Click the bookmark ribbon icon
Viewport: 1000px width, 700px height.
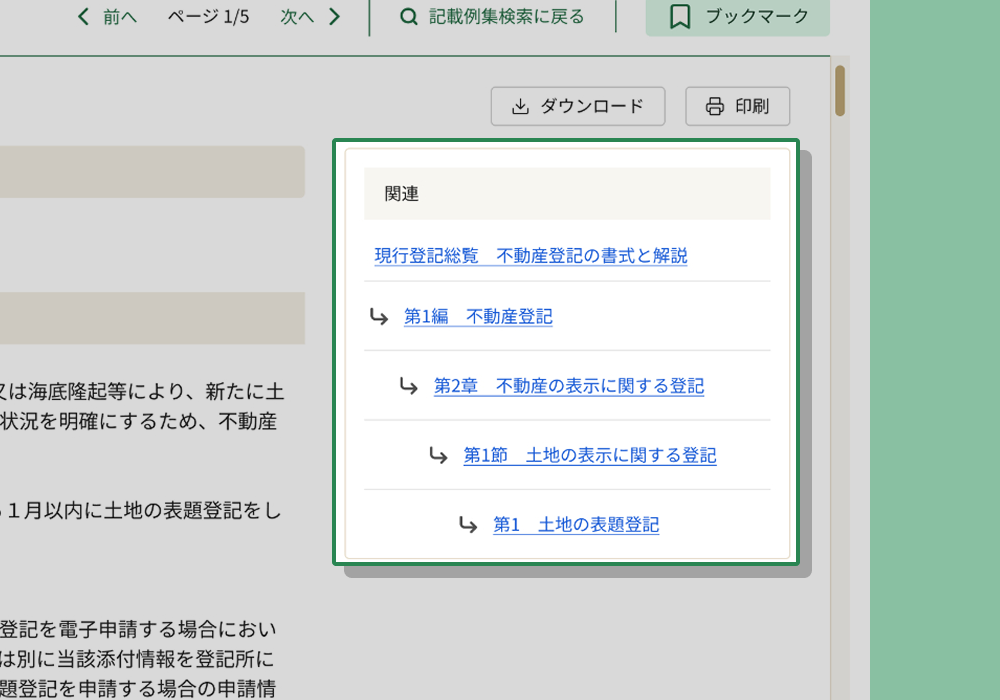[680, 17]
